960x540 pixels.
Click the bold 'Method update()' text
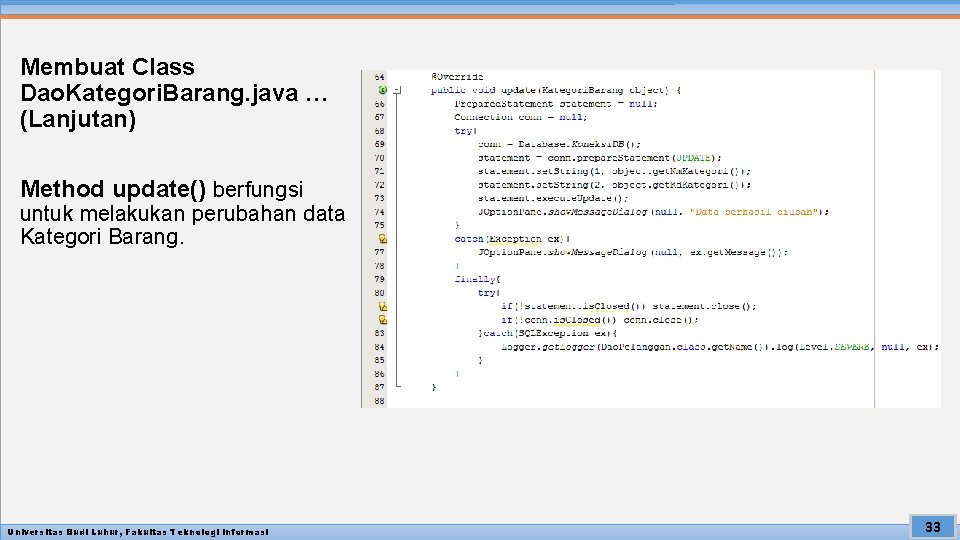pyautogui.click(x=113, y=189)
